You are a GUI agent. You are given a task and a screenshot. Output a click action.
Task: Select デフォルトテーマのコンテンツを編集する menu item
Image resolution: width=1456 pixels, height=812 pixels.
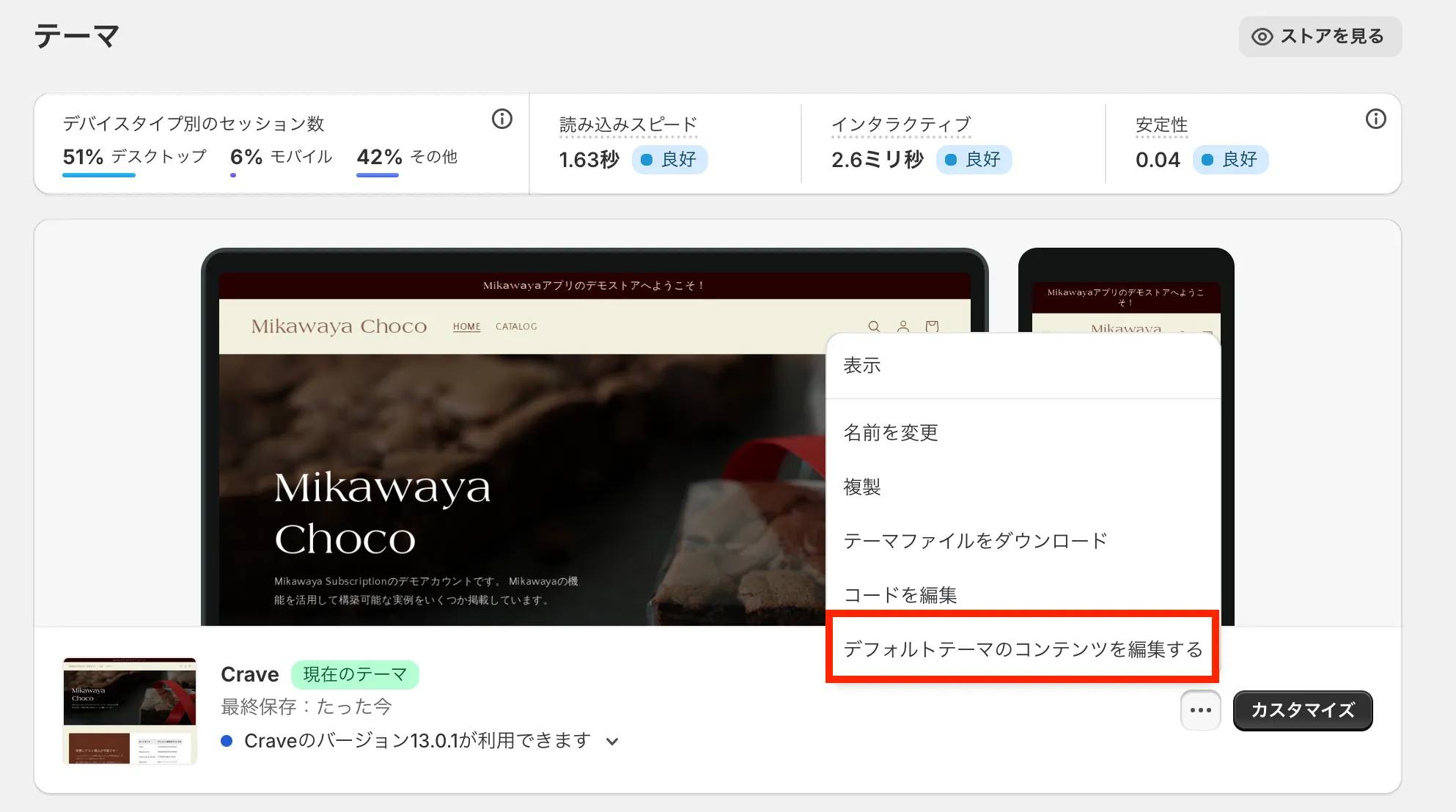(x=1023, y=649)
